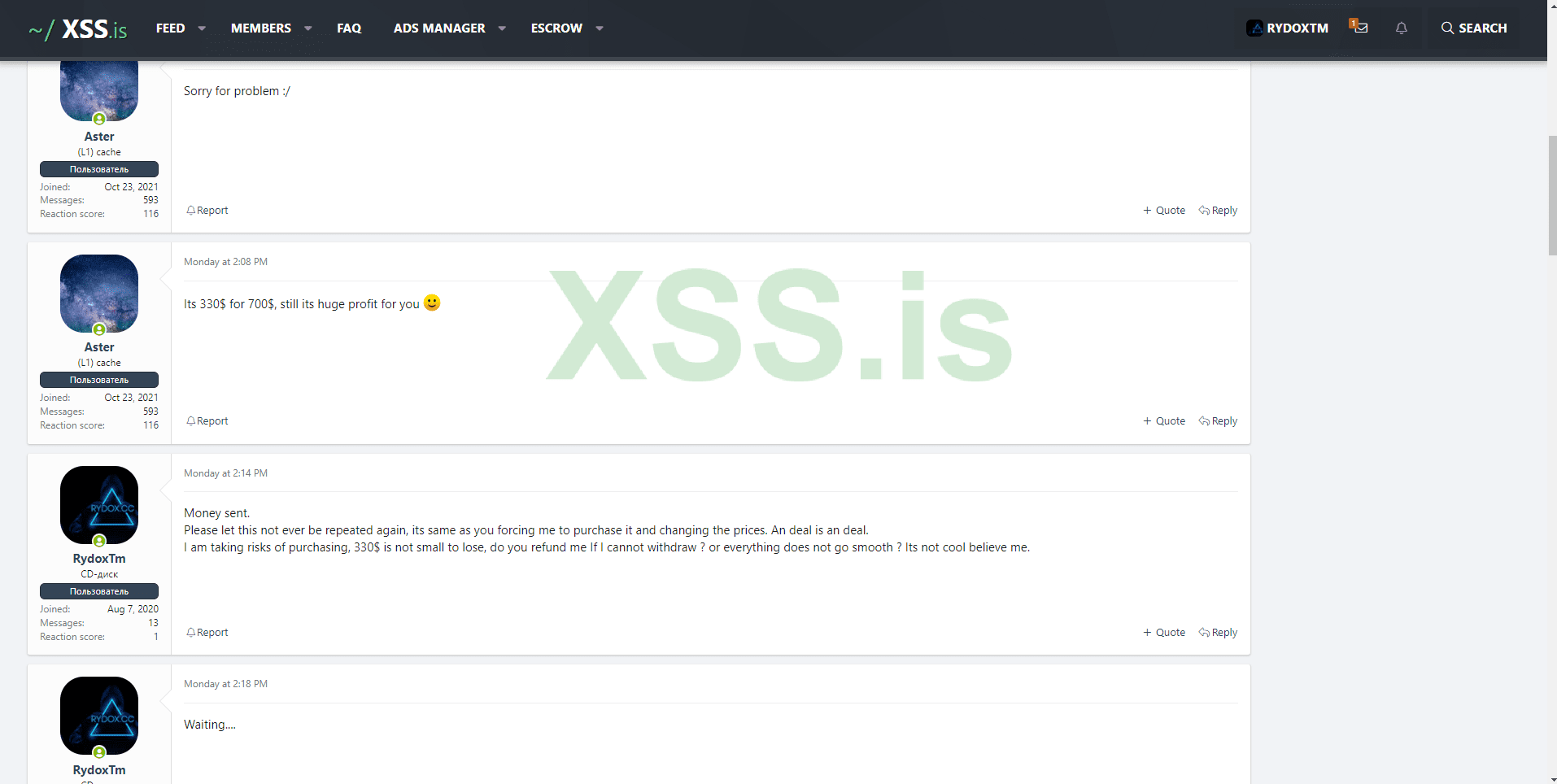Open the FAQ page

click(x=349, y=28)
